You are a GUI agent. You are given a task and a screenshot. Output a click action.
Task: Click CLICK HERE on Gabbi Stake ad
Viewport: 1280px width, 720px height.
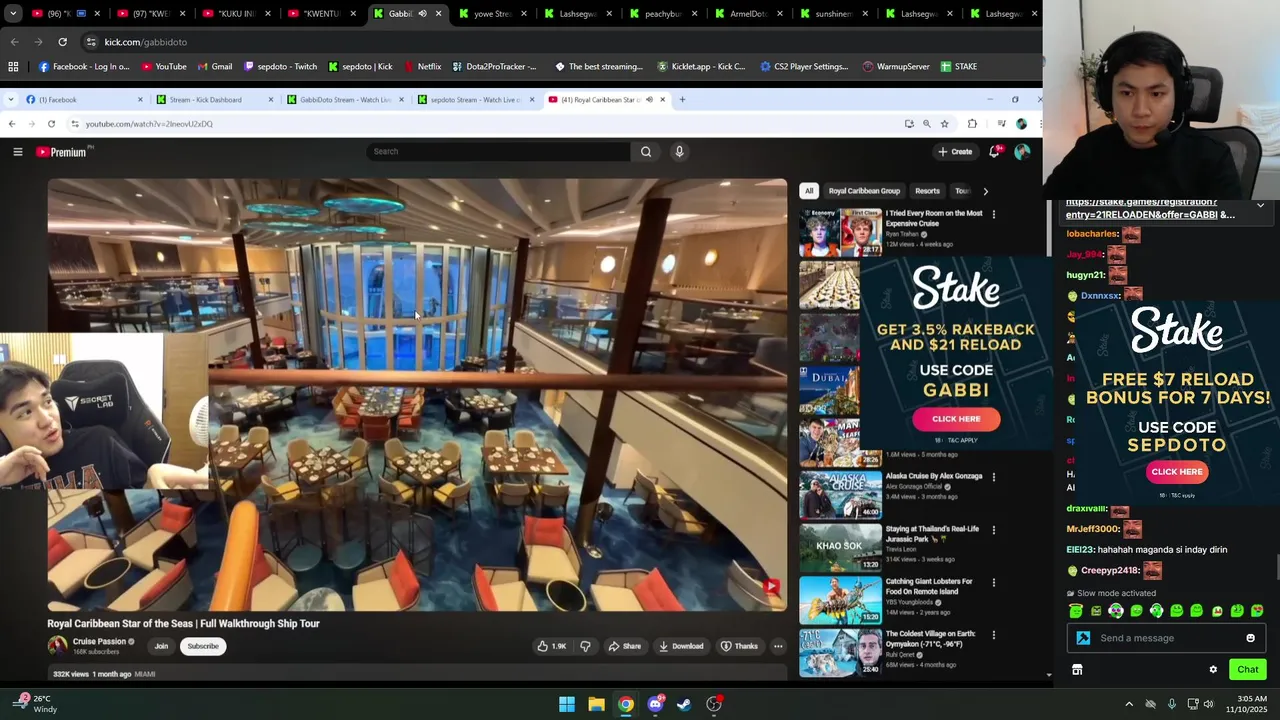coord(956,419)
